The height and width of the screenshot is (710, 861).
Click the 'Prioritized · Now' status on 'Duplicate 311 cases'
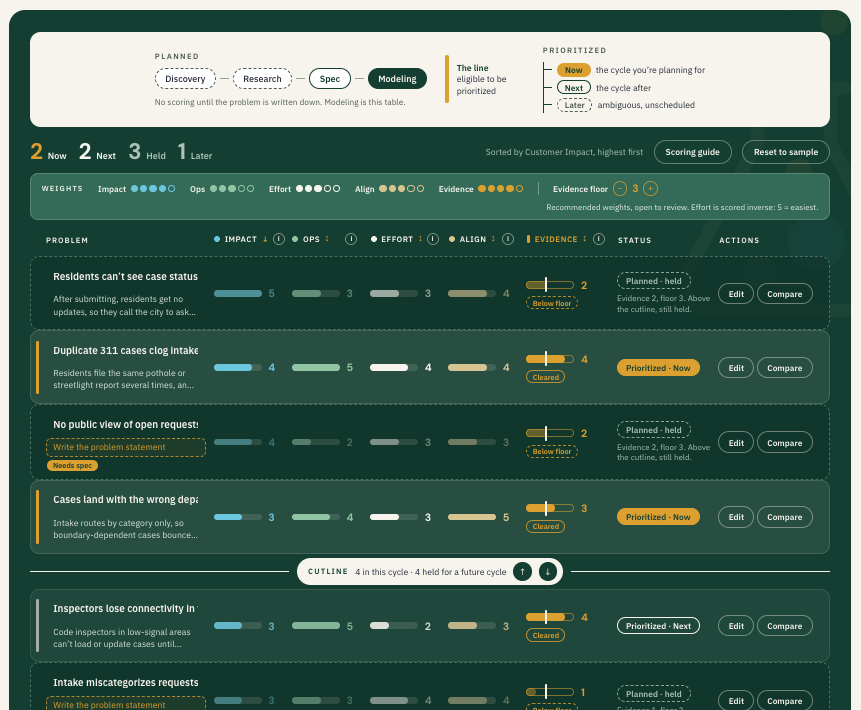(x=658, y=368)
